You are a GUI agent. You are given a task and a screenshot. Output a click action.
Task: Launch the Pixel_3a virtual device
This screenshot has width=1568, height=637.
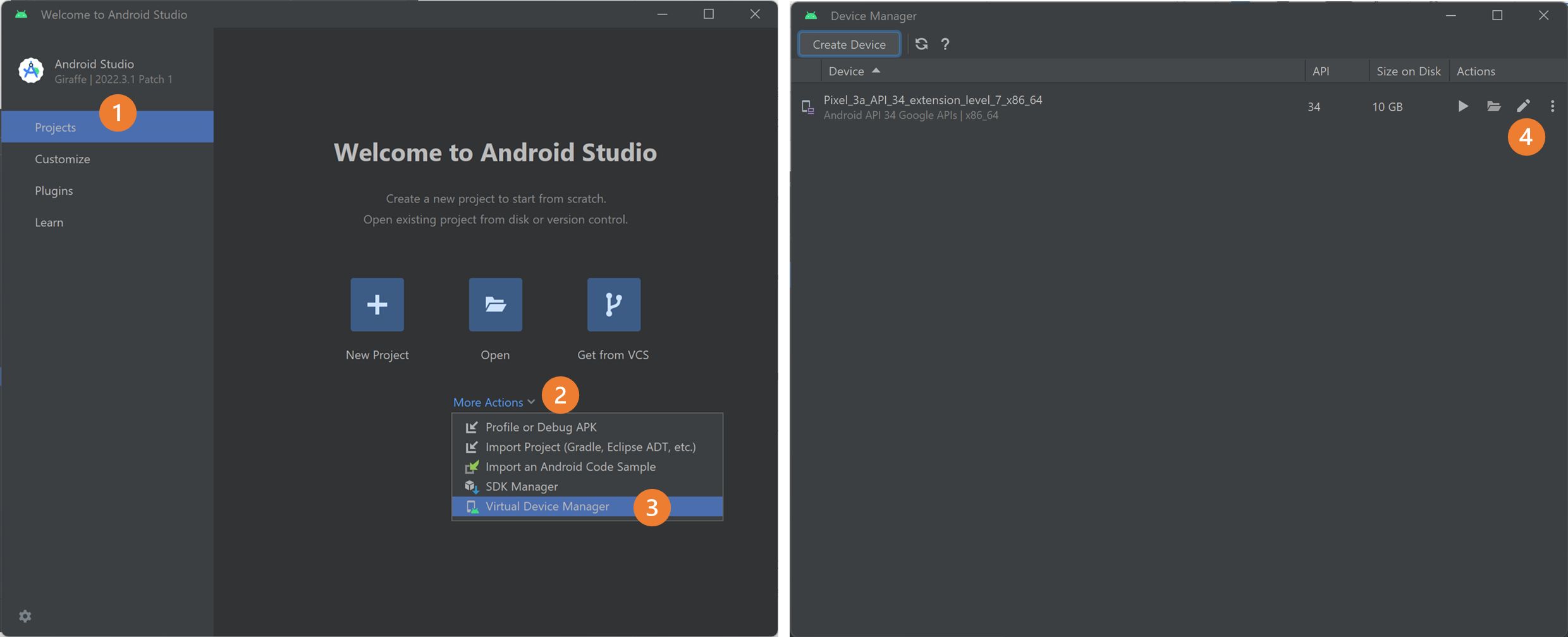pyautogui.click(x=1463, y=106)
